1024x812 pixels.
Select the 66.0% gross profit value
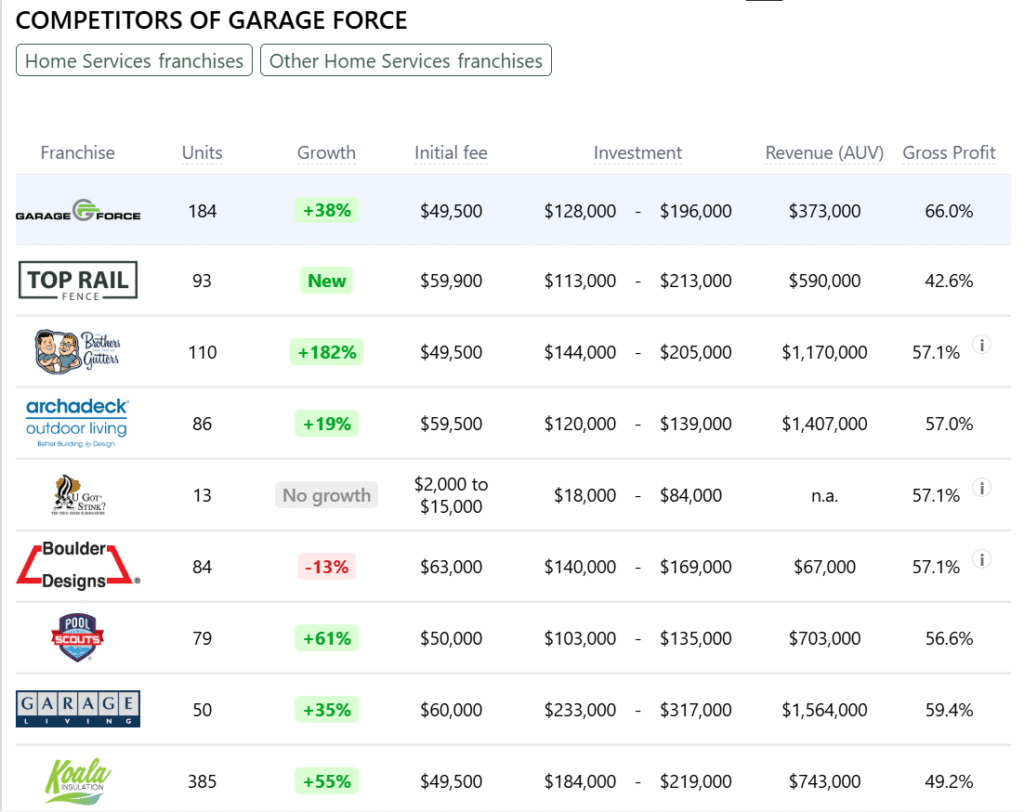point(948,211)
